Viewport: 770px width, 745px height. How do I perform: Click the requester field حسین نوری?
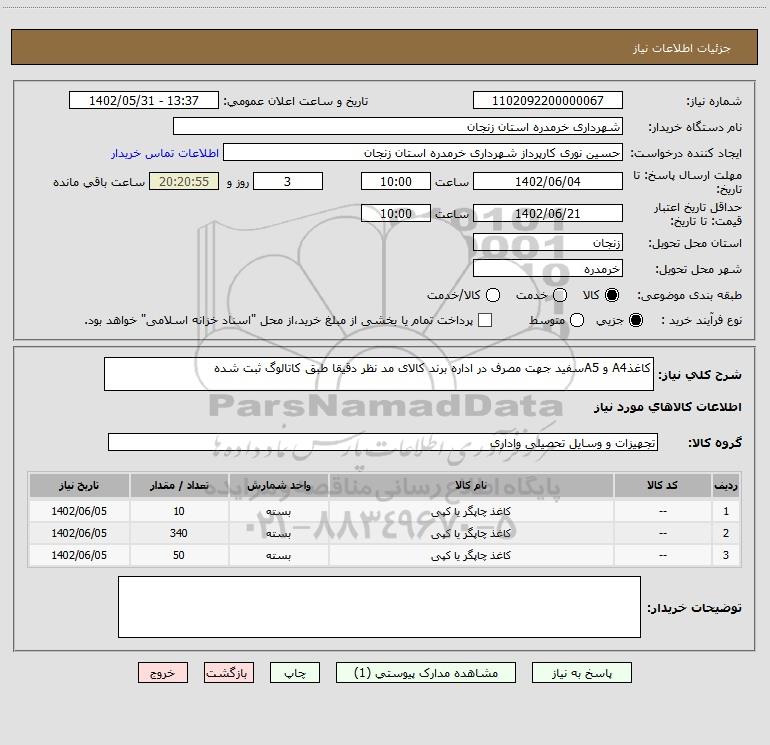coord(423,152)
